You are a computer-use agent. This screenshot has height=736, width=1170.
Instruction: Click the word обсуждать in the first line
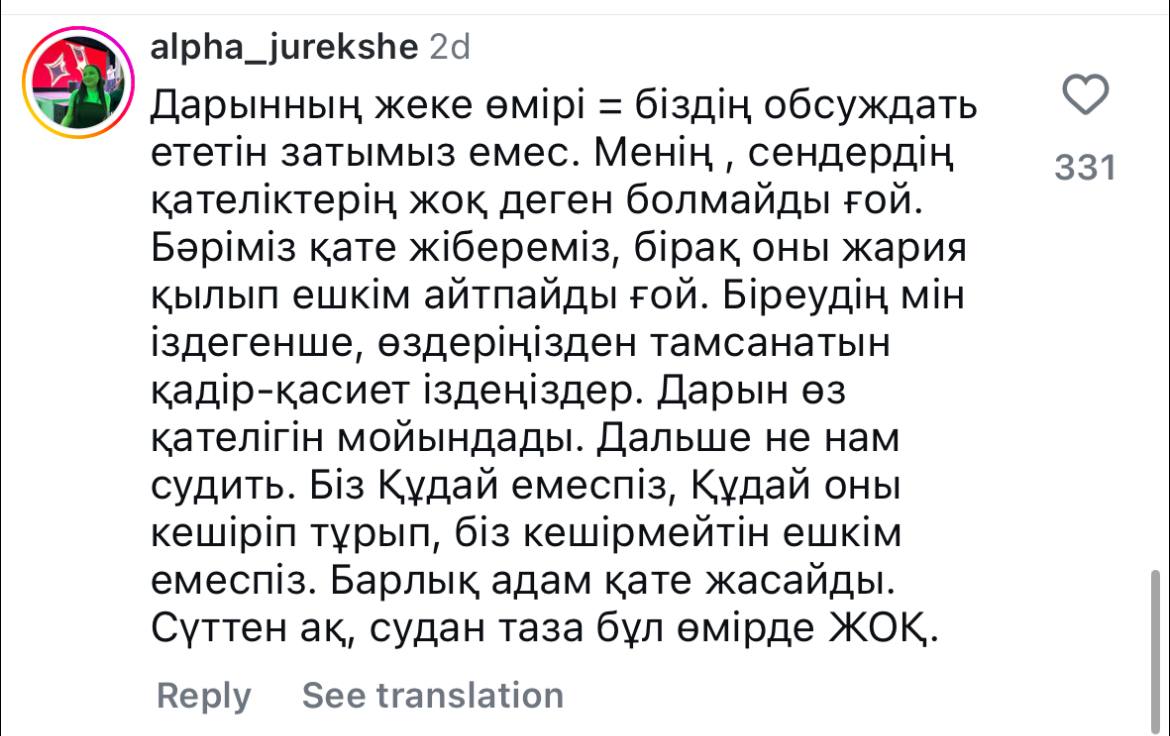click(x=870, y=106)
